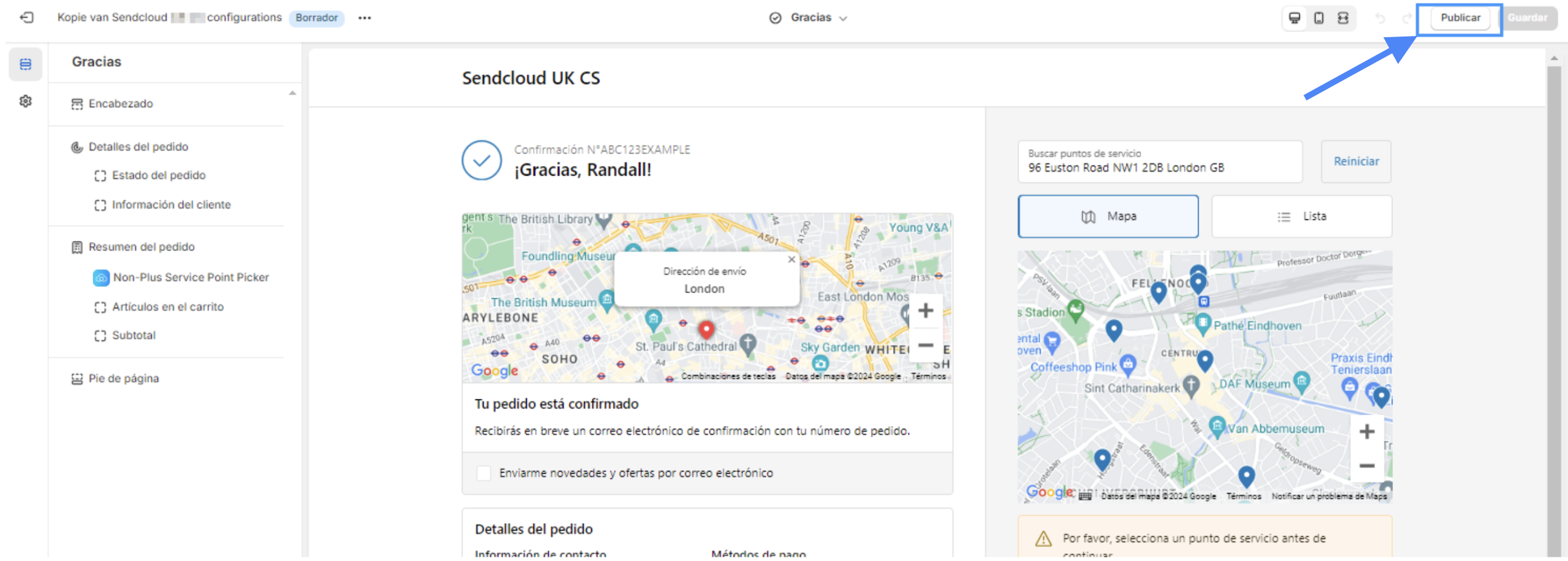Click Combinaciones de teclas on London map
This screenshot has width=1568, height=561.
(728, 376)
